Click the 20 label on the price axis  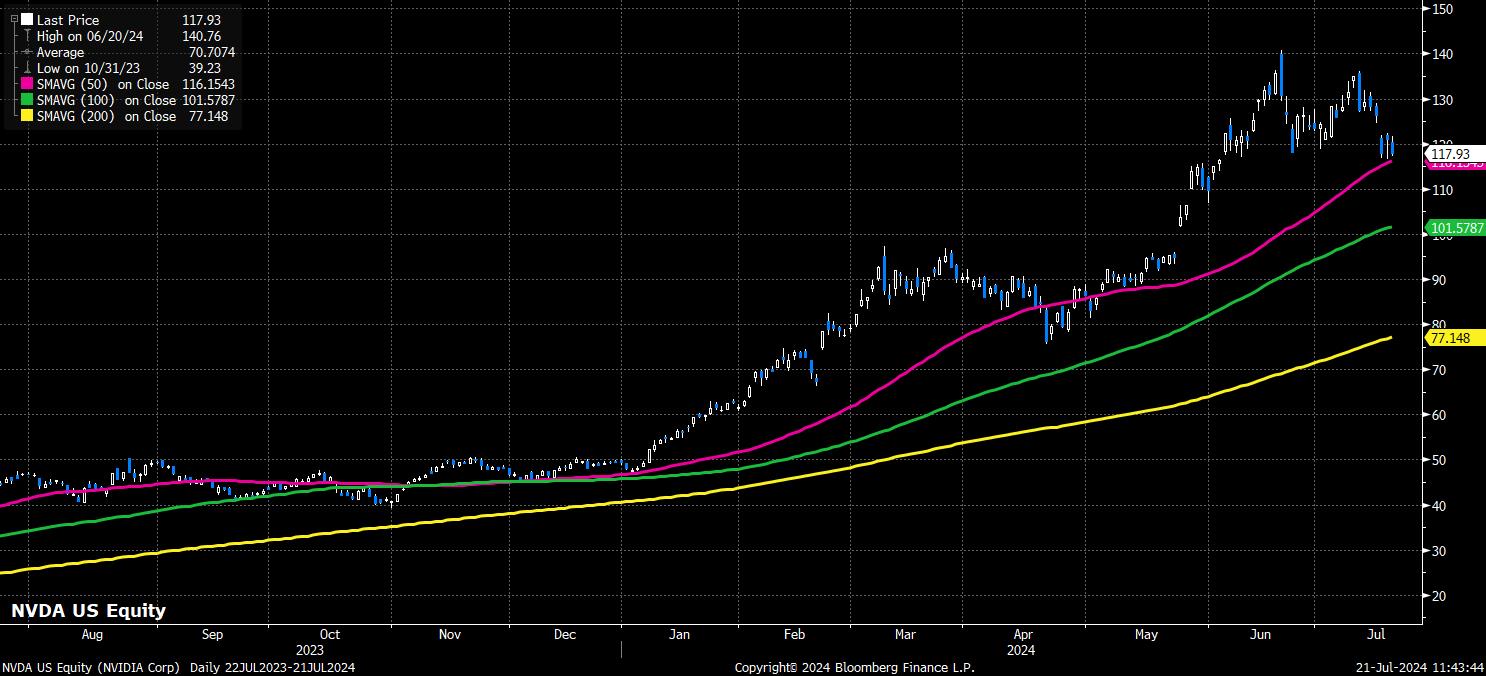[1439, 596]
